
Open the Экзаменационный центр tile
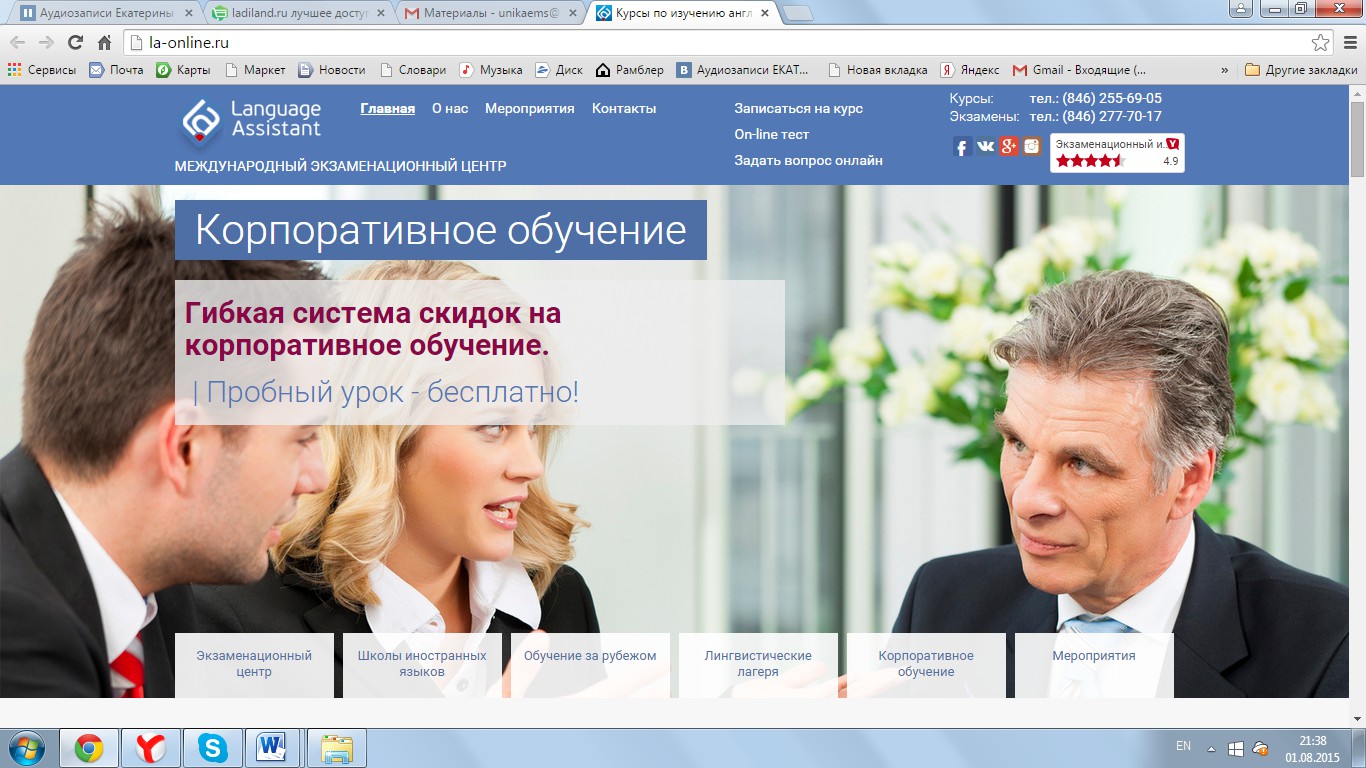point(254,665)
